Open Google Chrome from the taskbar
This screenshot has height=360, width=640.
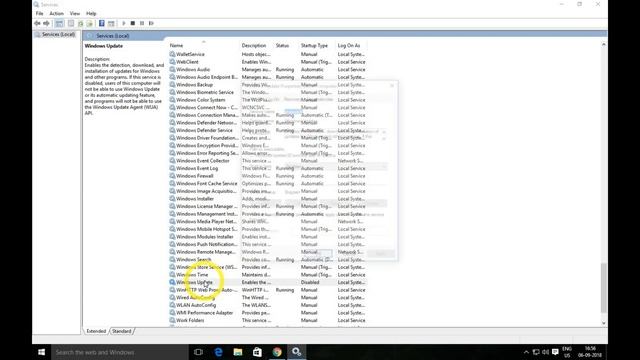click(x=277, y=352)
